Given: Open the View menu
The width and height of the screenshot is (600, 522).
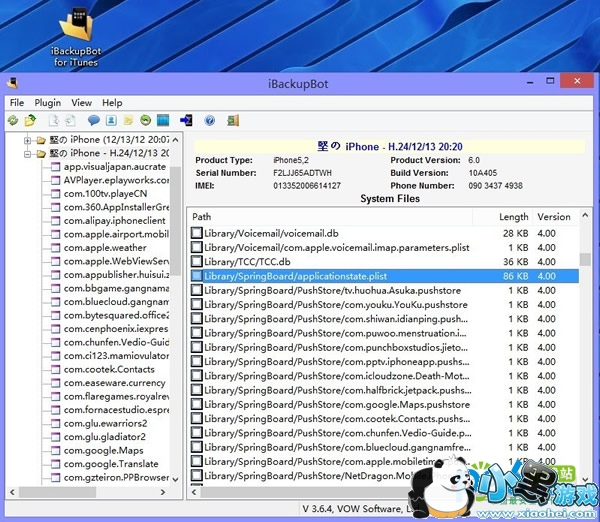Looking at the screenshot, I should tap(81, 102).
